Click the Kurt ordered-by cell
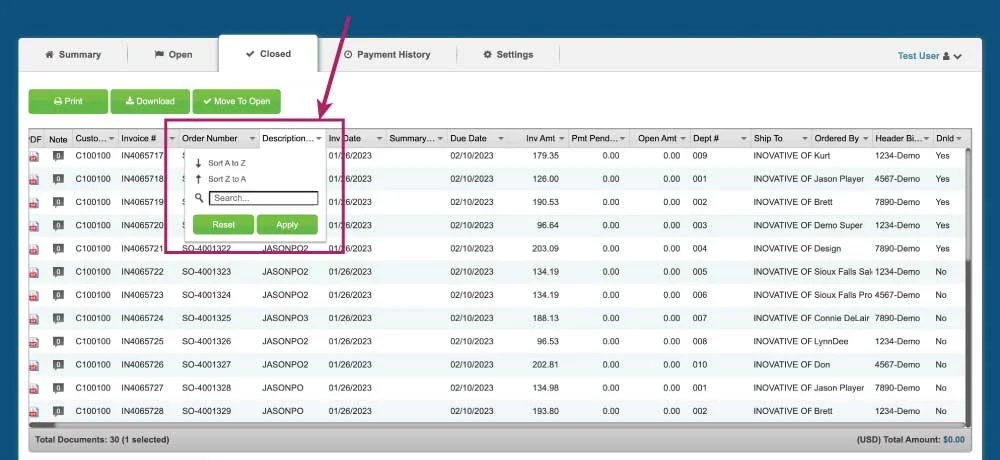 [822, 156]
